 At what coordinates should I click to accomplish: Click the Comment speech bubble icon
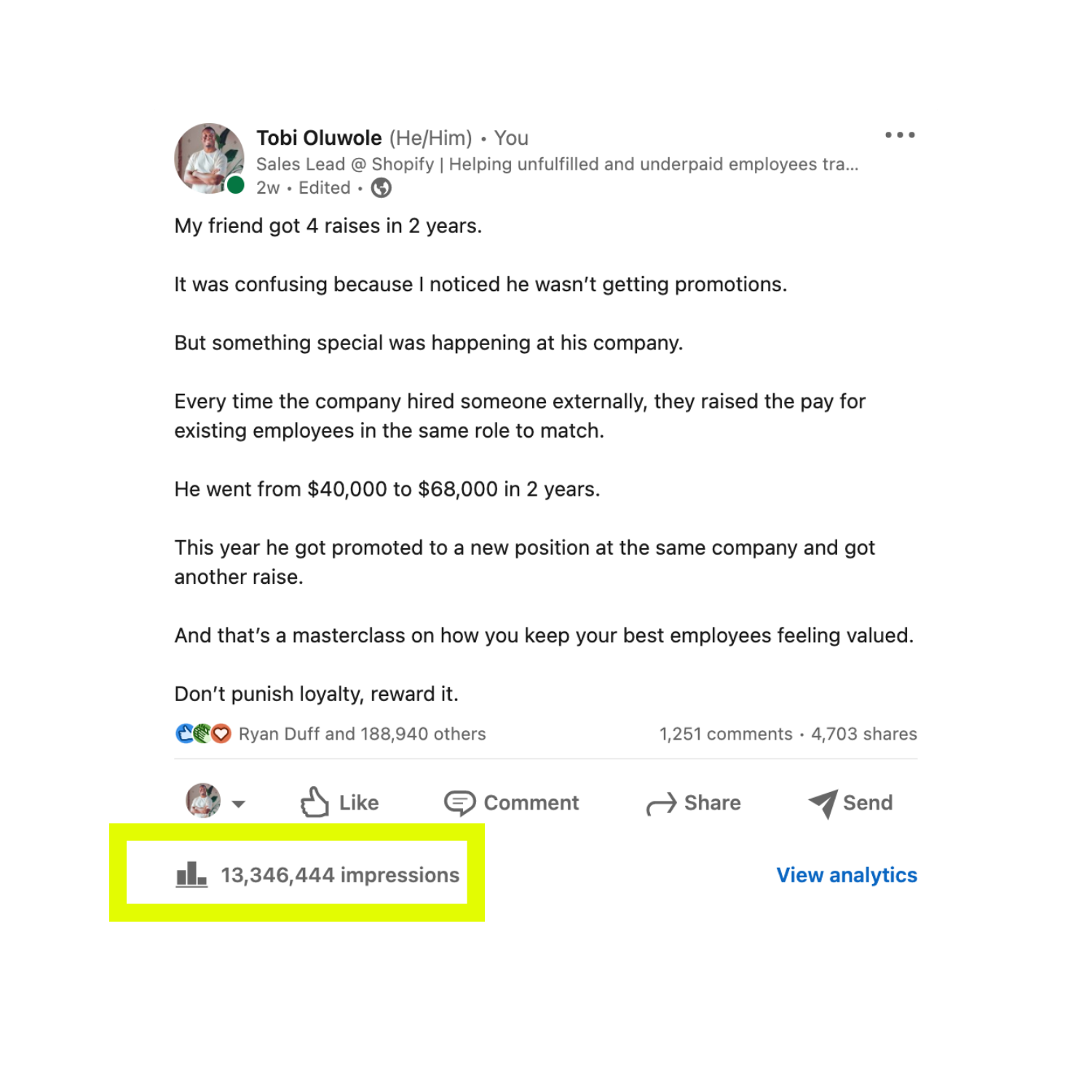point(459,803)
